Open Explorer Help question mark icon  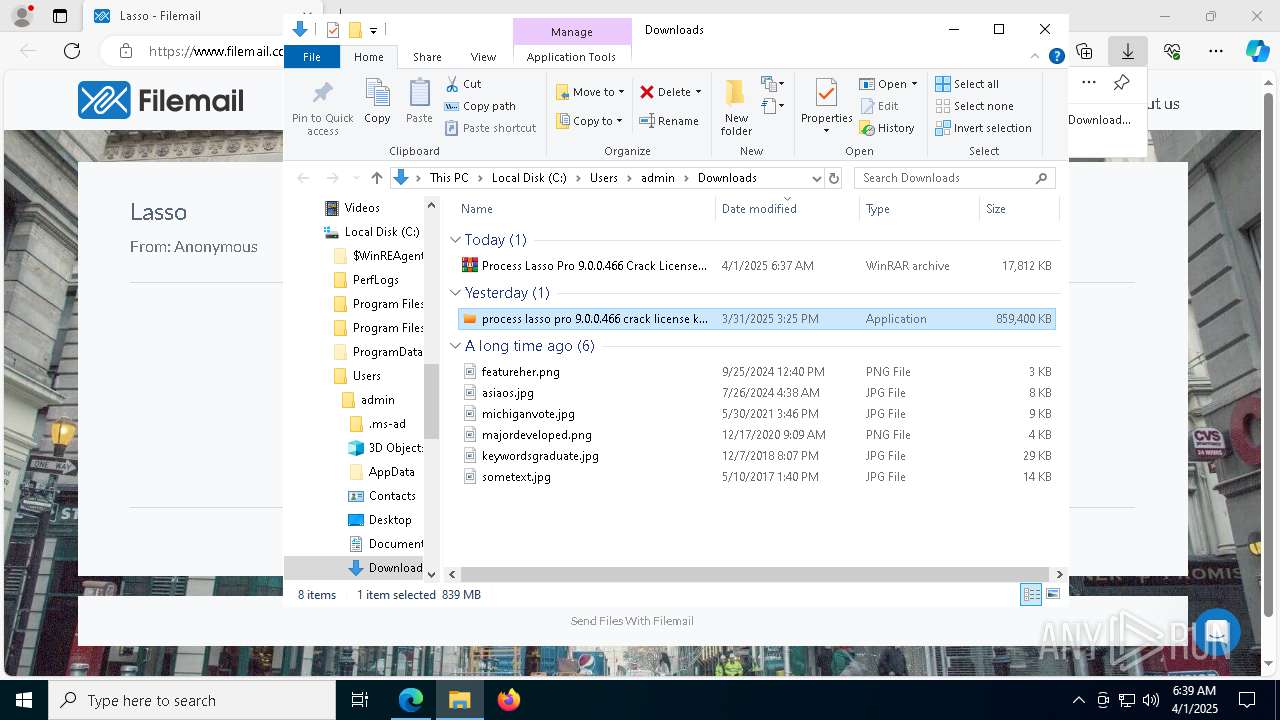coord(1056,57)
